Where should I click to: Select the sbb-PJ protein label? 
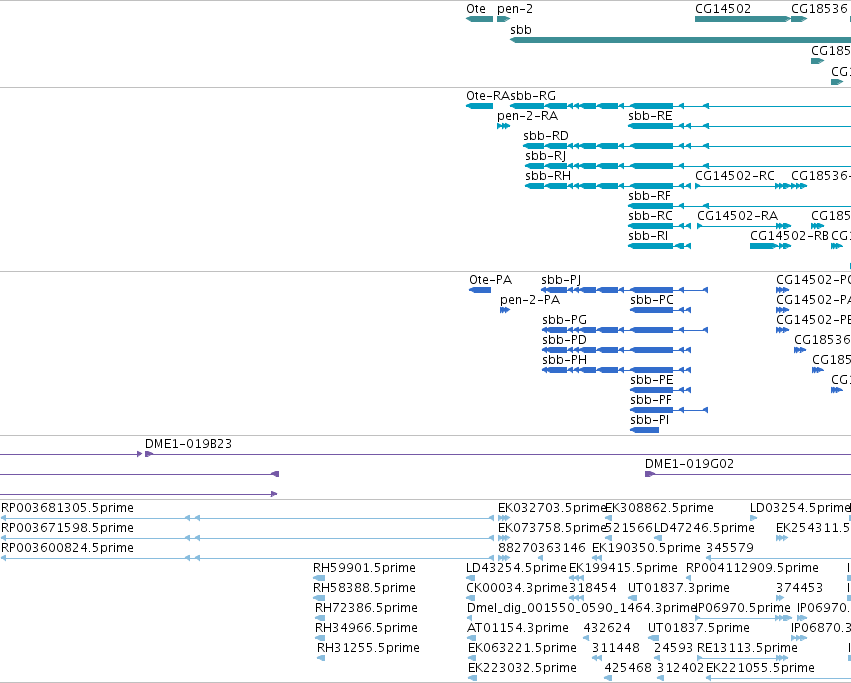(561, 280)
